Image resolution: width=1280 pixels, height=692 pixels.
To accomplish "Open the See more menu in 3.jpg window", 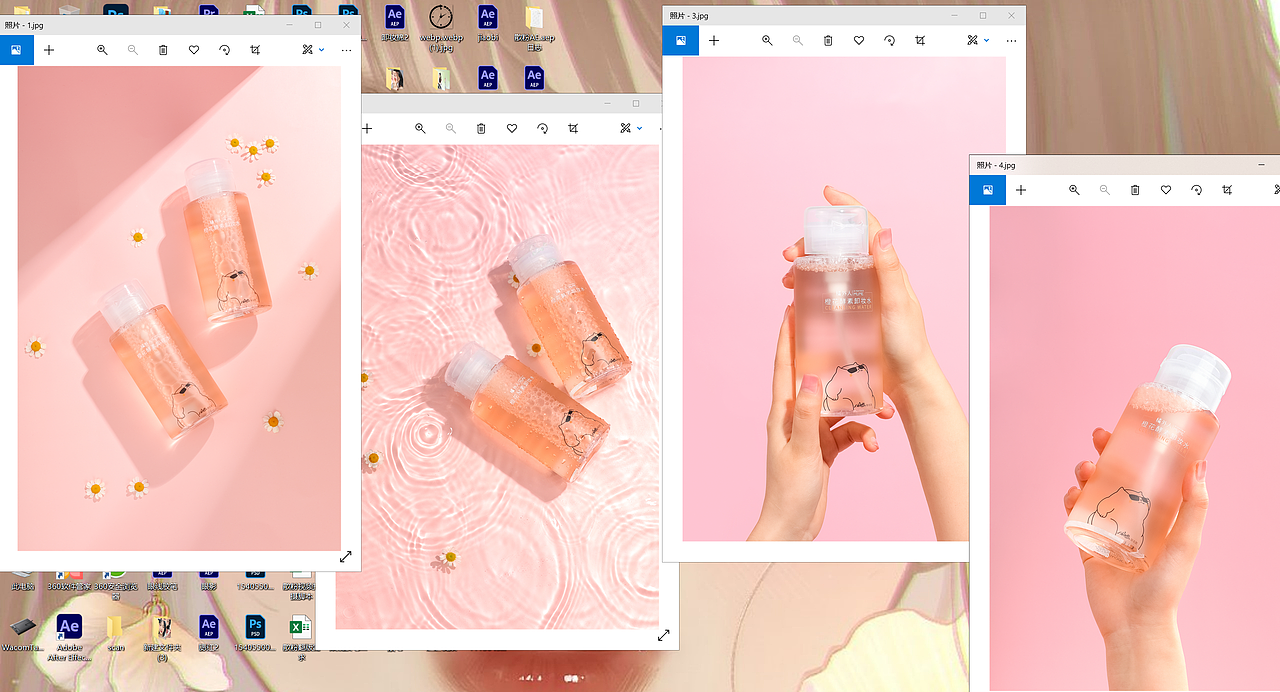I will click(1011, 40).
